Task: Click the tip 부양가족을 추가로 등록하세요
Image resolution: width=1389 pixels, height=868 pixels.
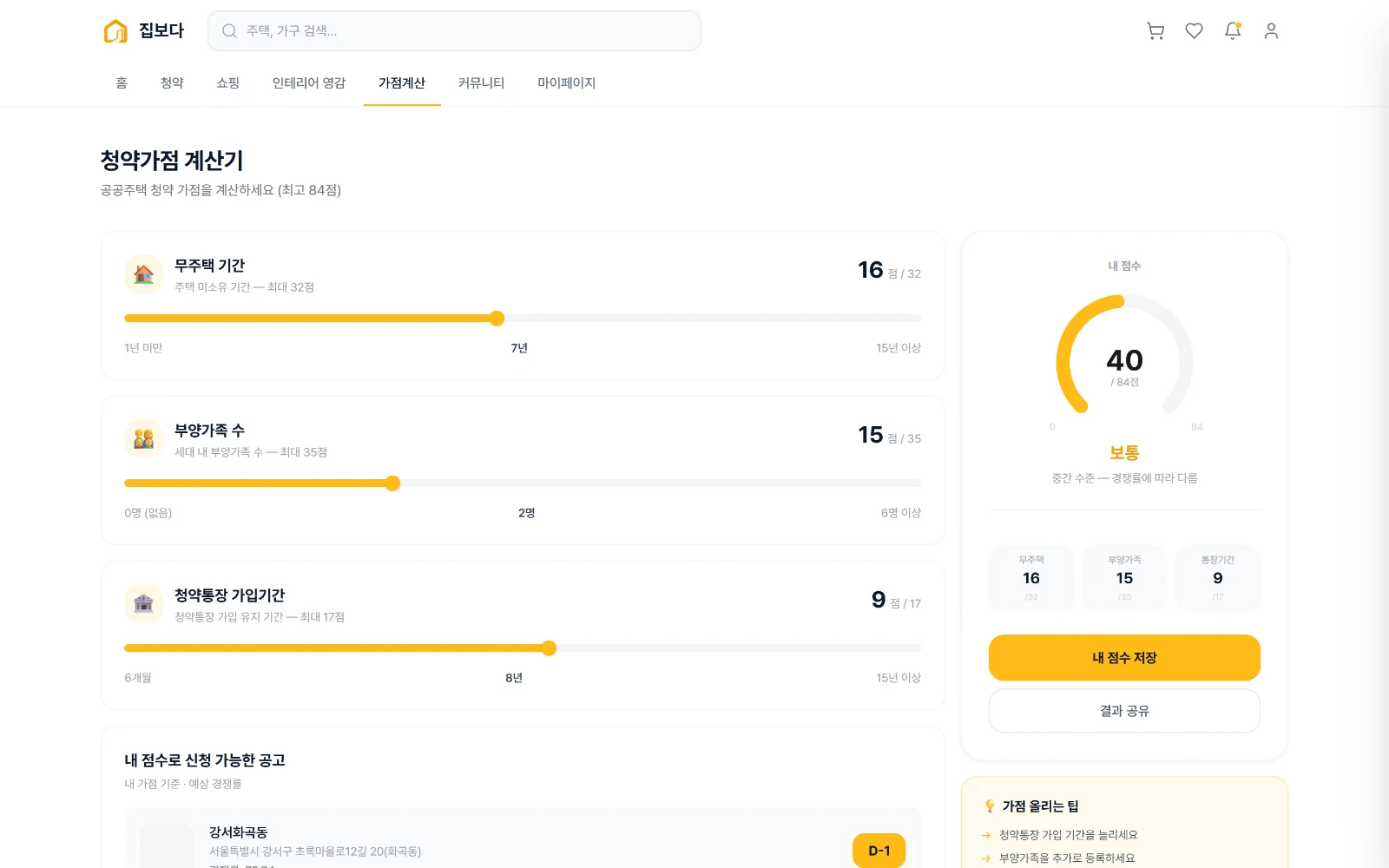Action: coord(1067,858)
